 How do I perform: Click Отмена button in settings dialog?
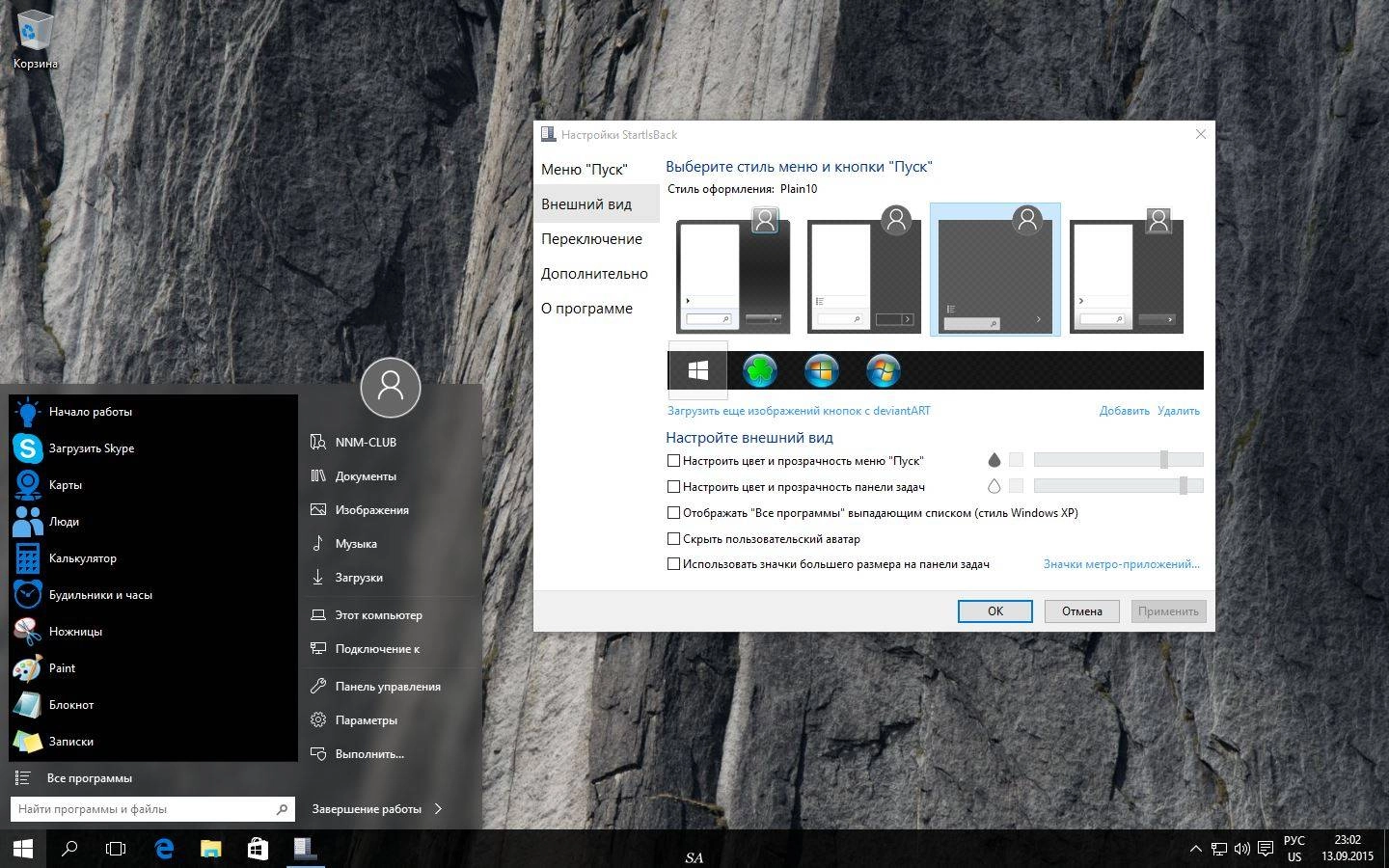1082,611
